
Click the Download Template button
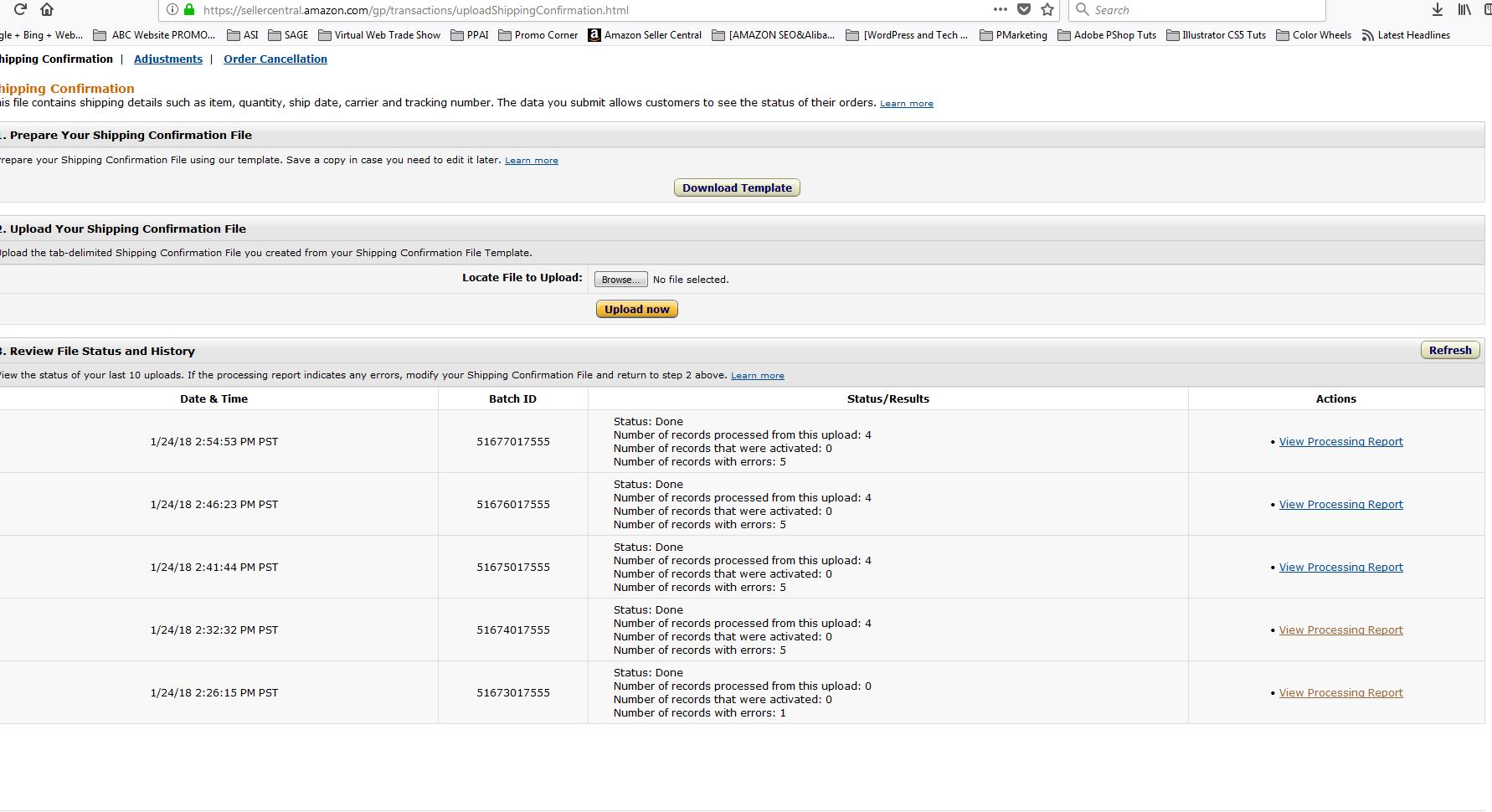[x=737, y=188]
